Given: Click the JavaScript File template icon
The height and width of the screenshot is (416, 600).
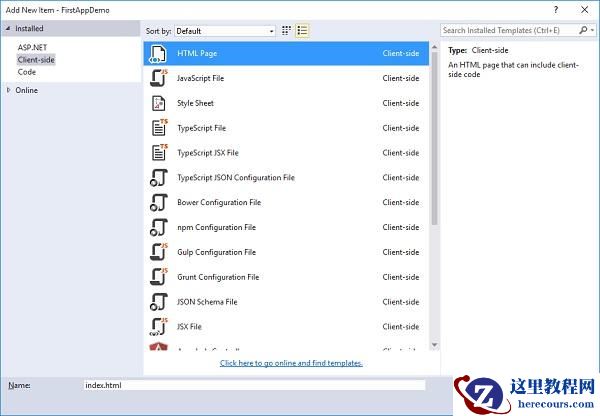Looking at the screenshot, I should tap(158, 78).
